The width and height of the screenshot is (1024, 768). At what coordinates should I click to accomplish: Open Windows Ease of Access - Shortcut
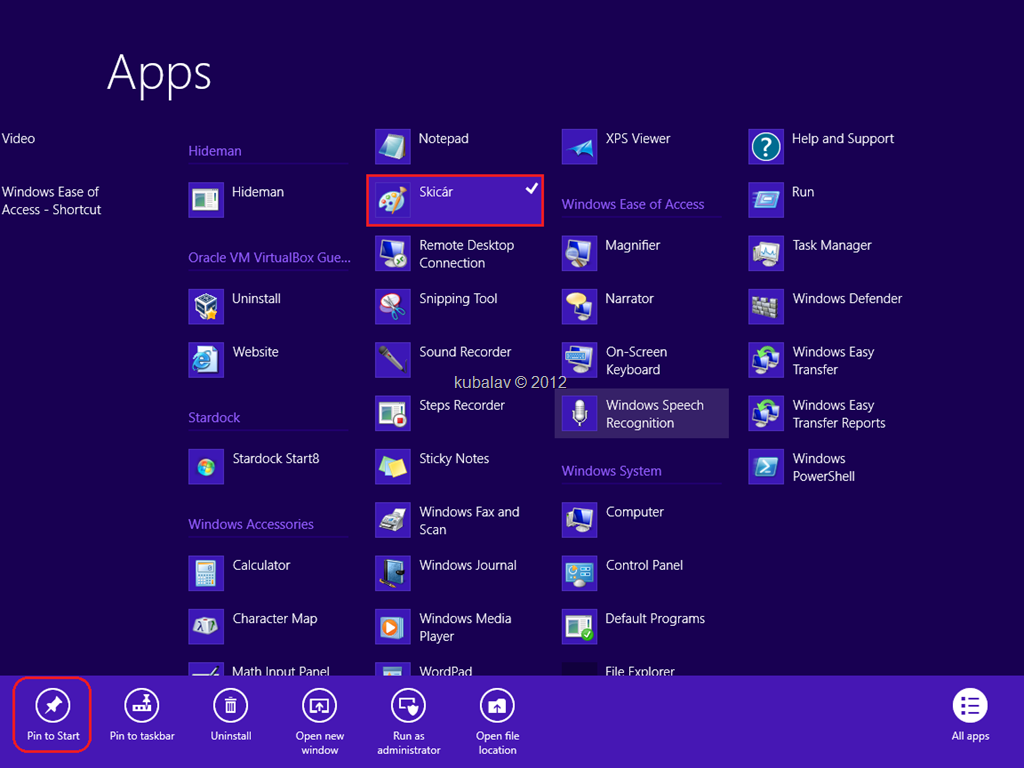[51, 200]
